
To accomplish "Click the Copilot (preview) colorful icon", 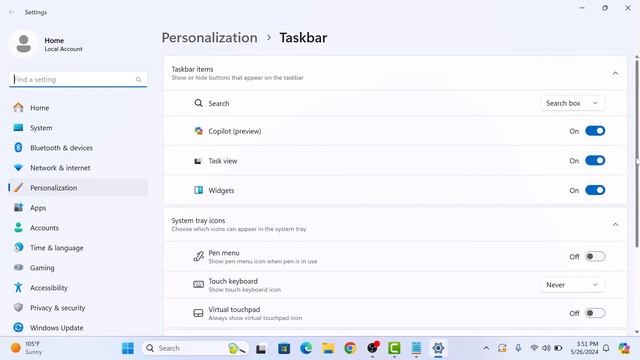I will pyautogui.click(x=198, y=131).
